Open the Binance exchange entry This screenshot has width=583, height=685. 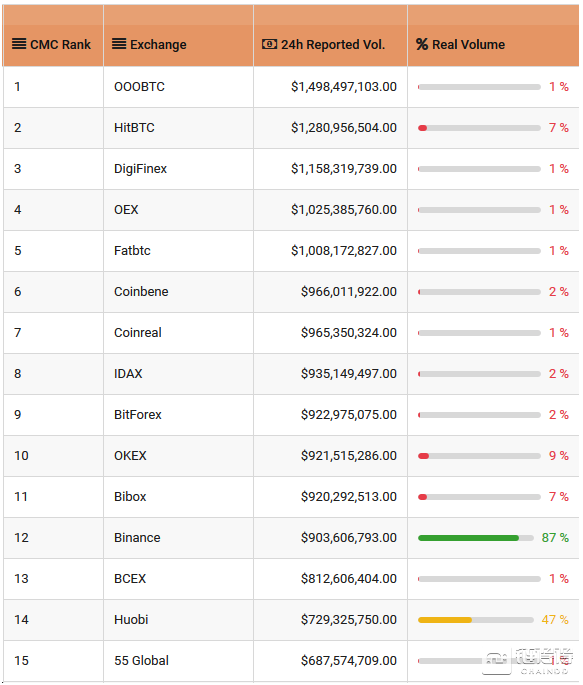pos(137,537)
